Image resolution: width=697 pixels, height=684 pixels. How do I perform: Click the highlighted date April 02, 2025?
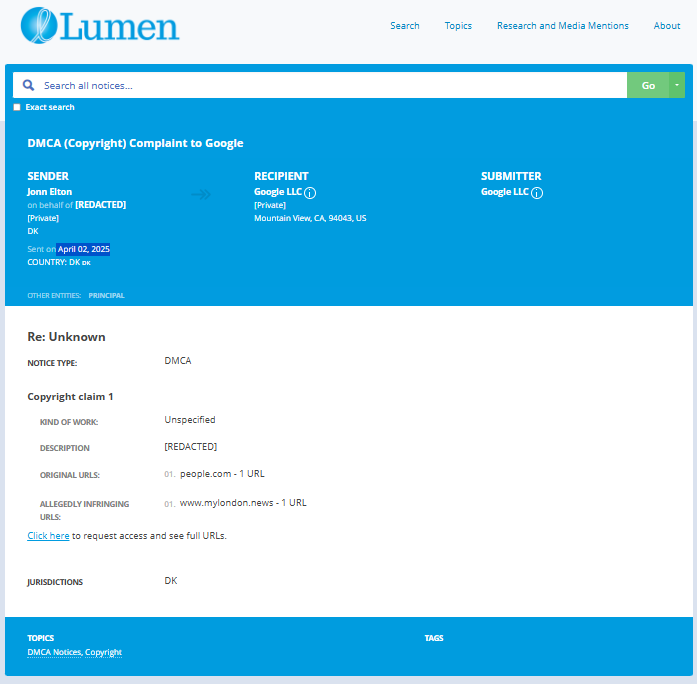click(x=83, y=249)
